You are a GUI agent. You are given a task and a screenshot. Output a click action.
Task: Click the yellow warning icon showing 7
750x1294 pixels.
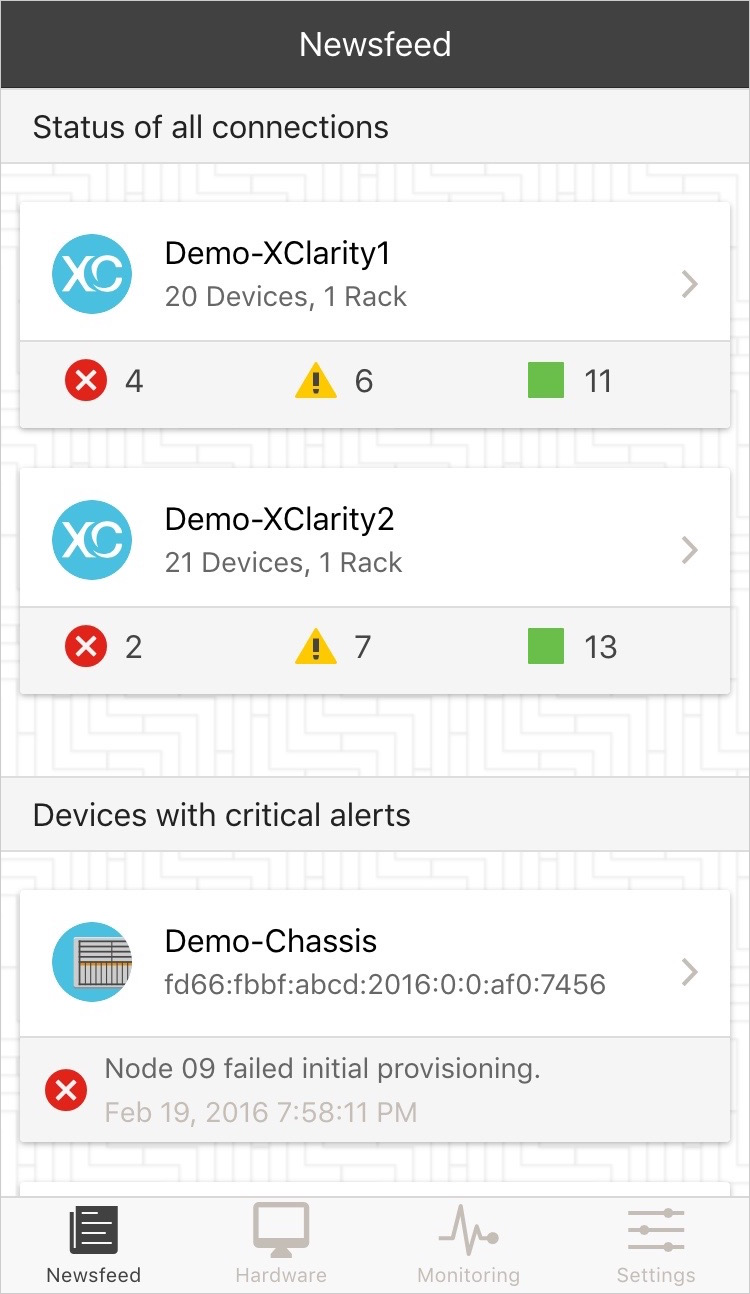click(x=316, y=647)
